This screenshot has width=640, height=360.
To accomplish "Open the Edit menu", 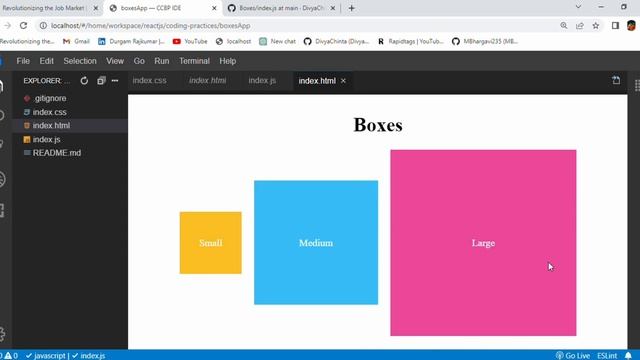I will coord(47,61).
